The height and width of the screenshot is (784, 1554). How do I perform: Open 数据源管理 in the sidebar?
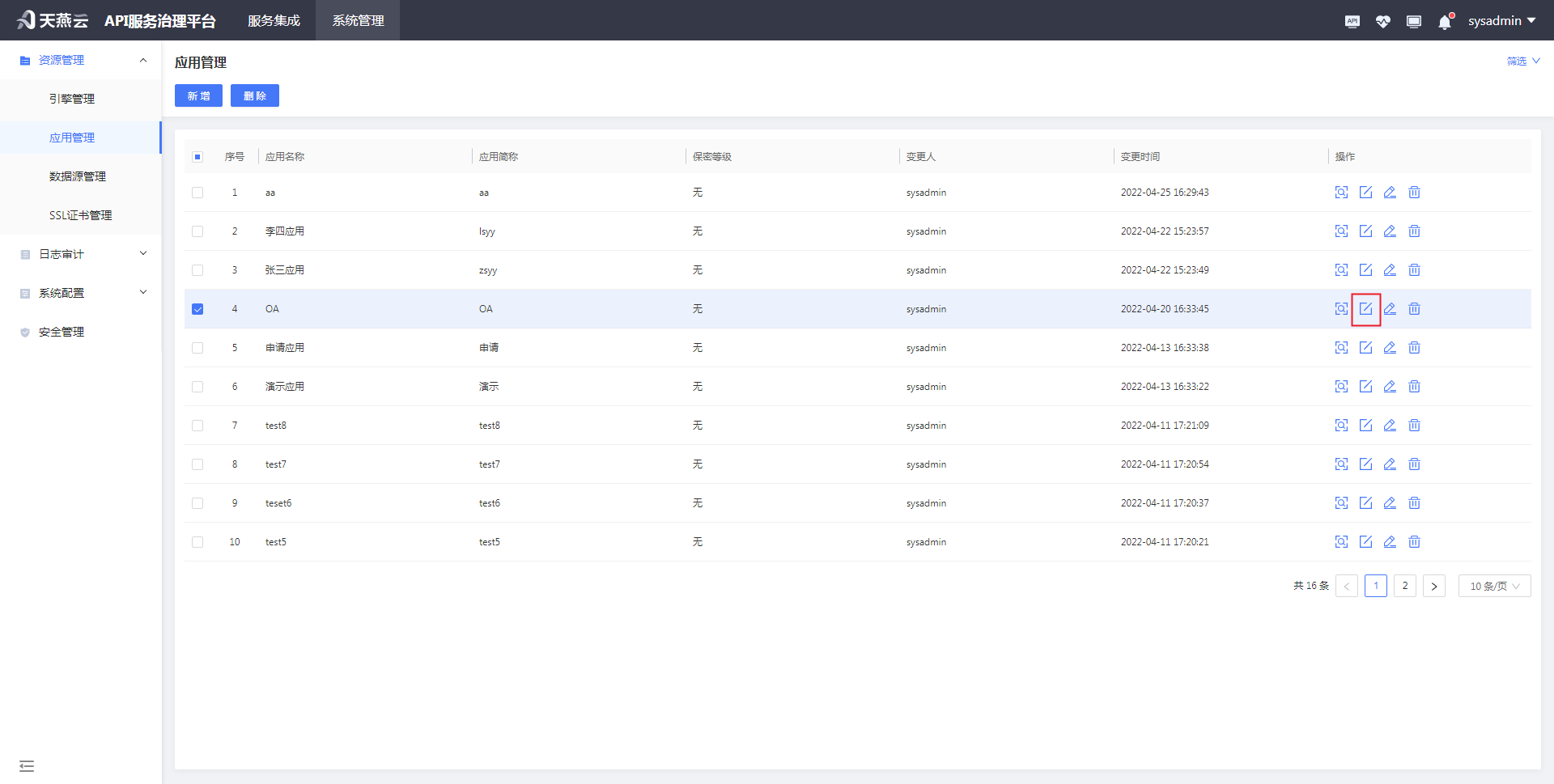[78, 176]
